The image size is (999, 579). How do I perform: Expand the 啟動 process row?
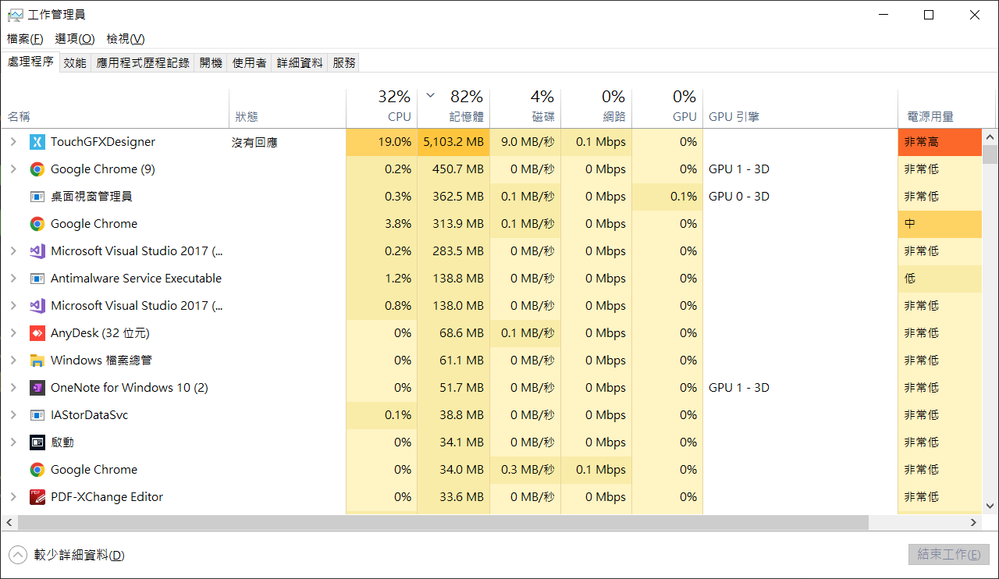pyautogui.click(x=13, y=443)
